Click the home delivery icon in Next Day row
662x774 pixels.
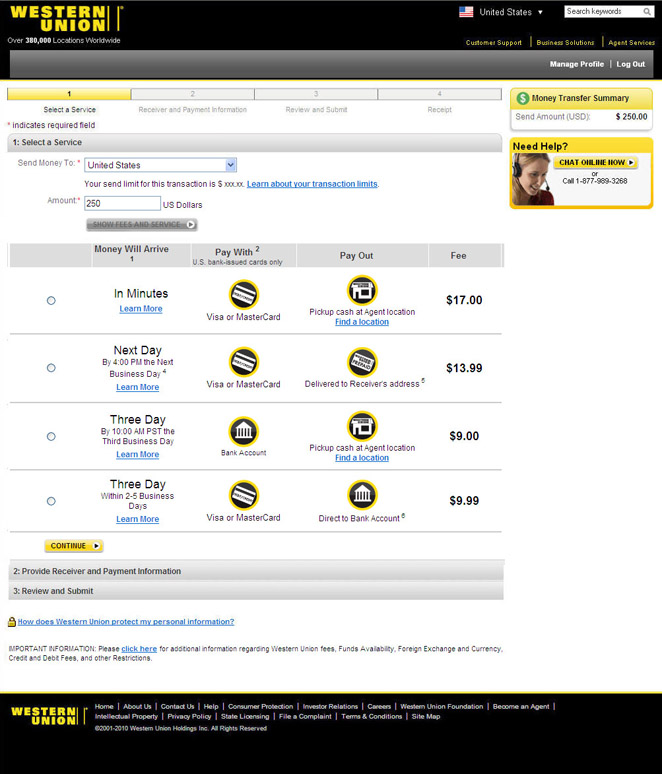coord(361,362)
